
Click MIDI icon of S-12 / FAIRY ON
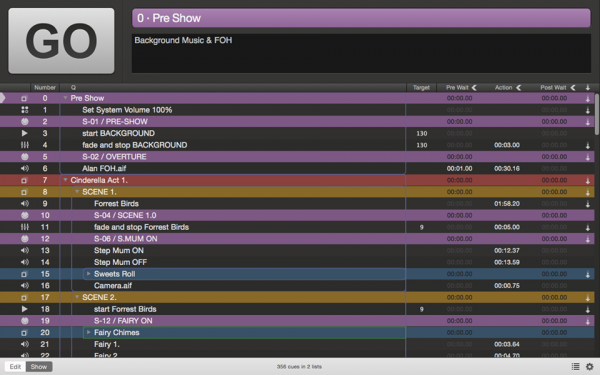coord(24,321)
